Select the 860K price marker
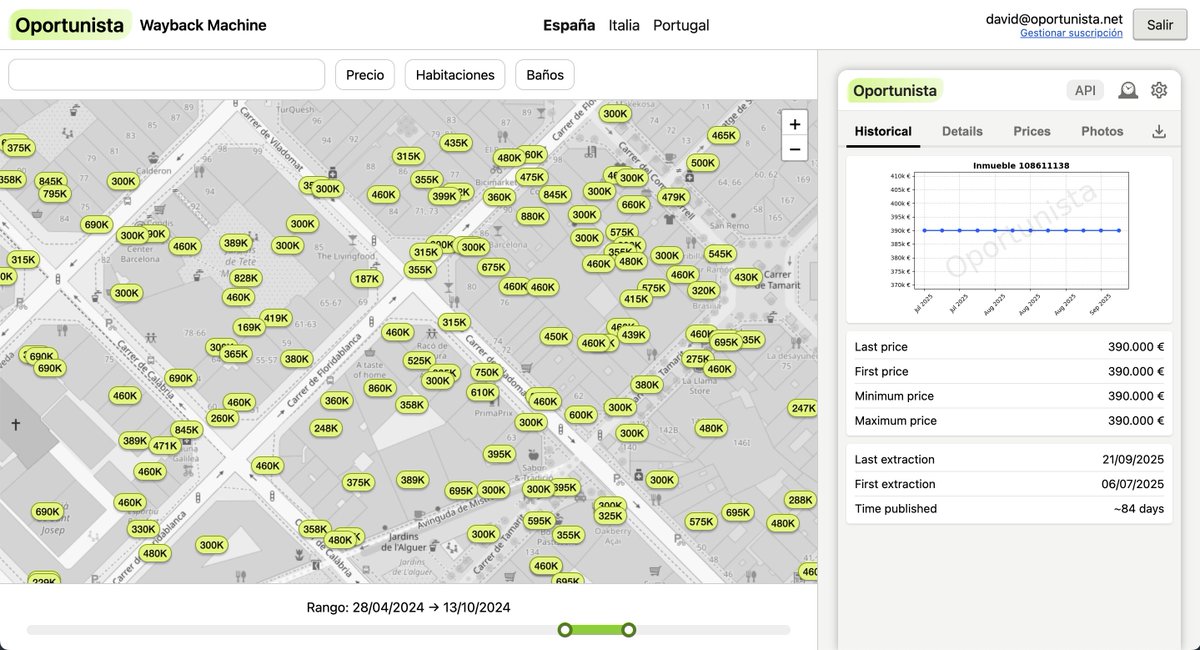Screen dimensions: 1200x650 (380, 388)
